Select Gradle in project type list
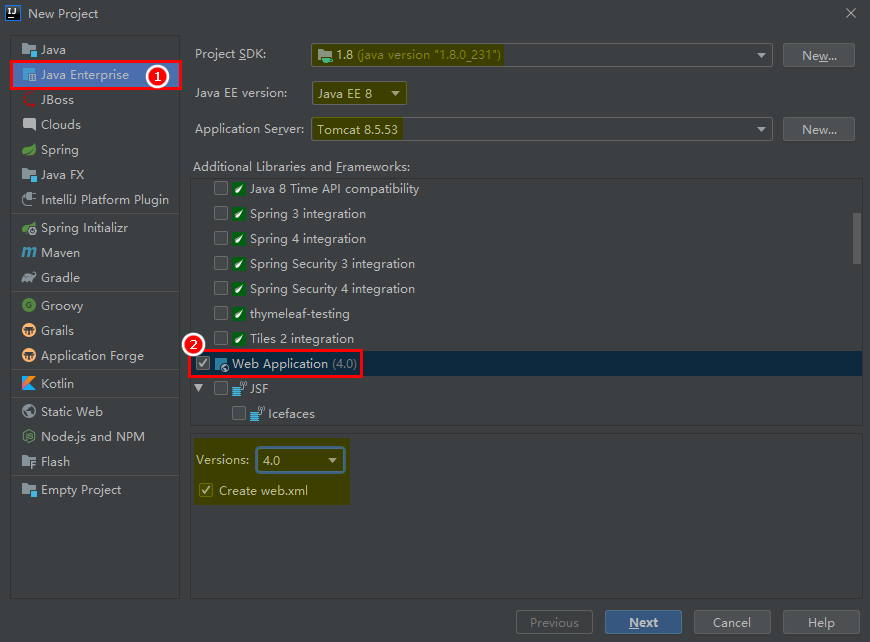 coord(95,277)
